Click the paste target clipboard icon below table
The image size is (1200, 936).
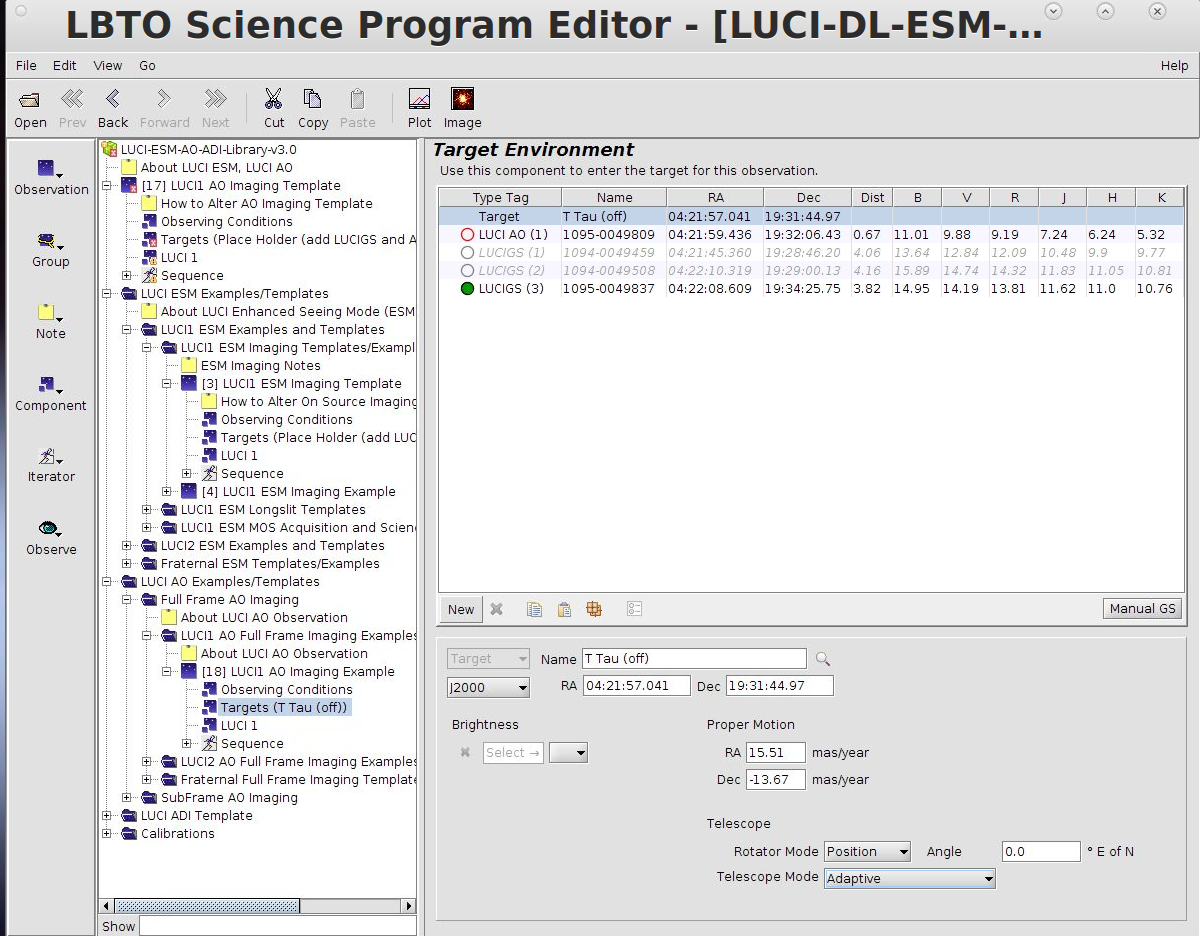click(564, 609)
